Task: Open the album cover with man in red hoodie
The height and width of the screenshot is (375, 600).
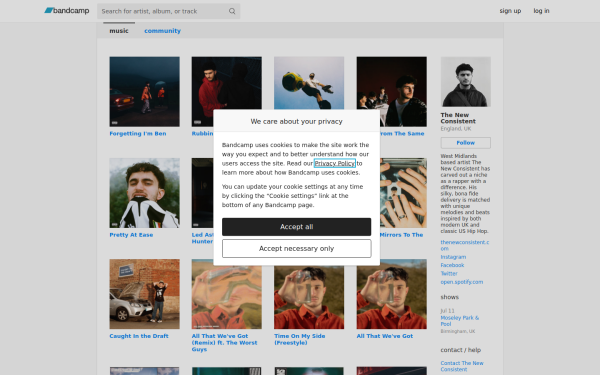Action: 227,83
